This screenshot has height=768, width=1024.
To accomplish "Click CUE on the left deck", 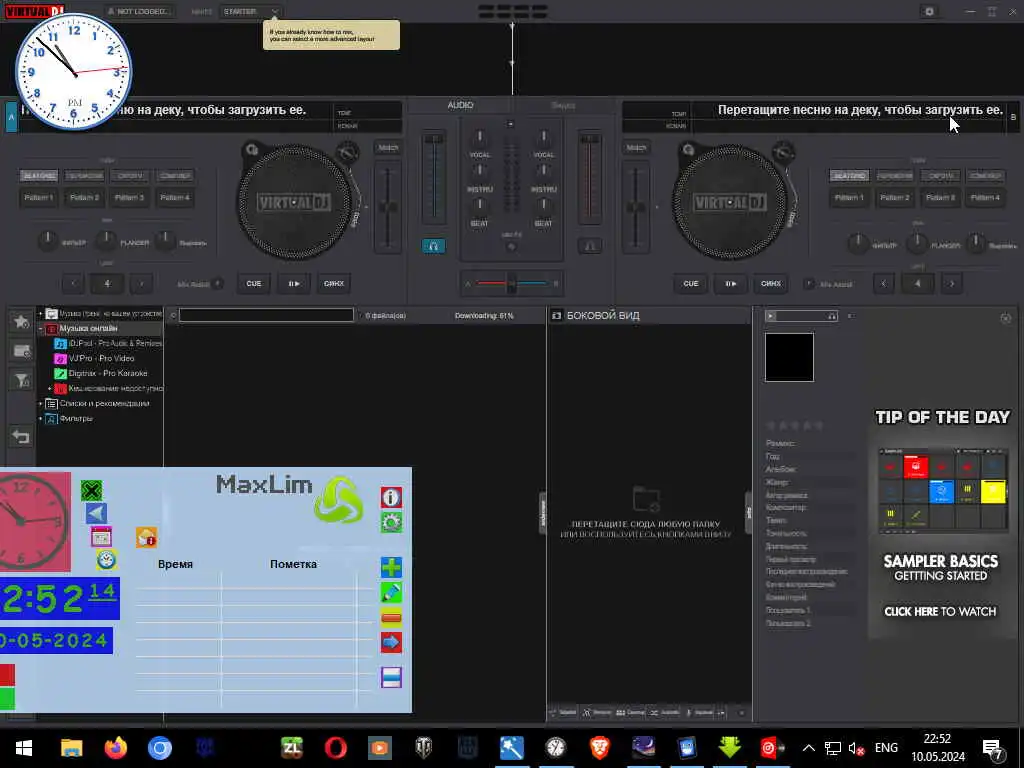I will point(253,283).
